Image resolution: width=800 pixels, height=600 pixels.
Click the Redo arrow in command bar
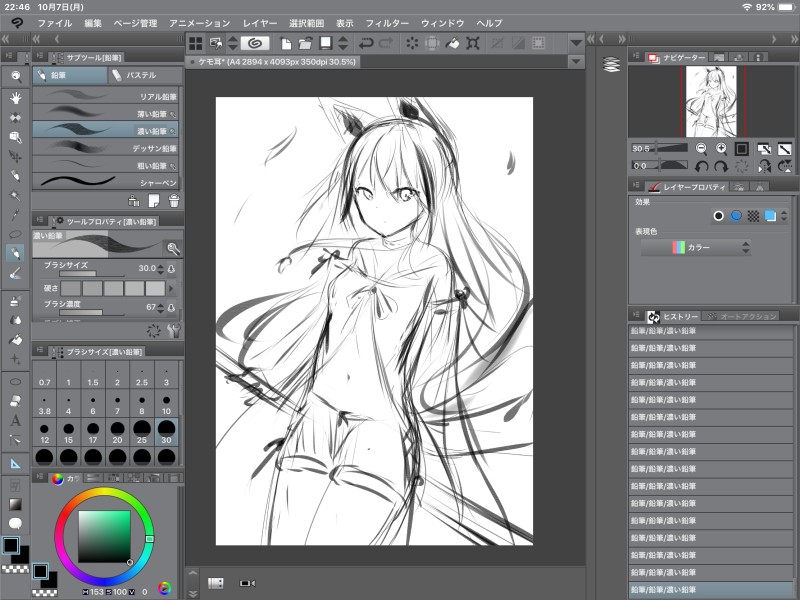pyautogui.click(x=386, y=43)
